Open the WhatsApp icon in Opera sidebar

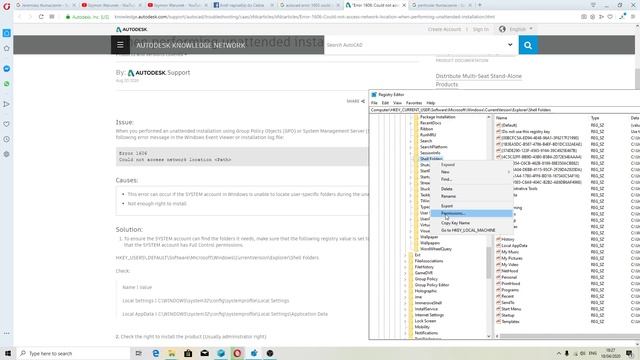click(7, 84)
